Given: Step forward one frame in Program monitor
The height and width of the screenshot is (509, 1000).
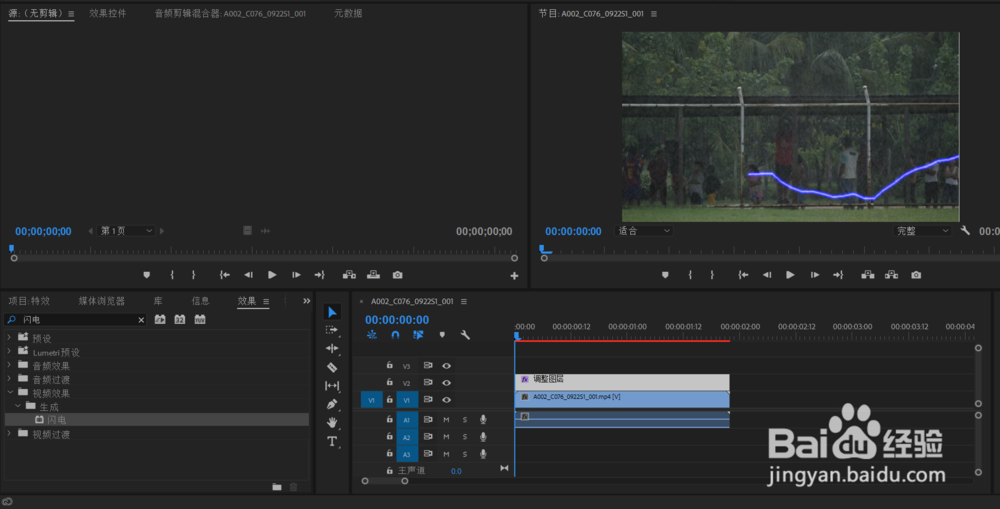Looking at the screenshot, I should [x=814, y=275].
